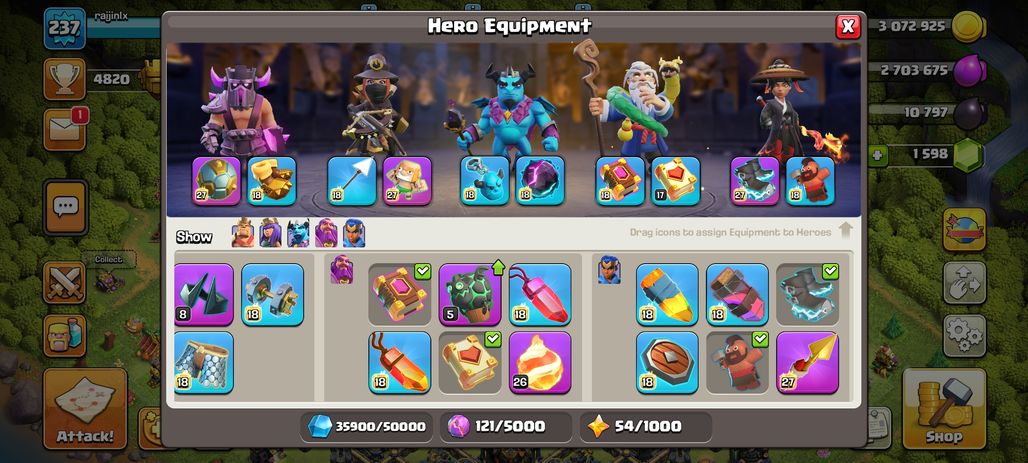This screenshot has height=463, width=1028.
Task: Select the Lavaloon Puppet upgradeable equipment
Action: (469, 294)
